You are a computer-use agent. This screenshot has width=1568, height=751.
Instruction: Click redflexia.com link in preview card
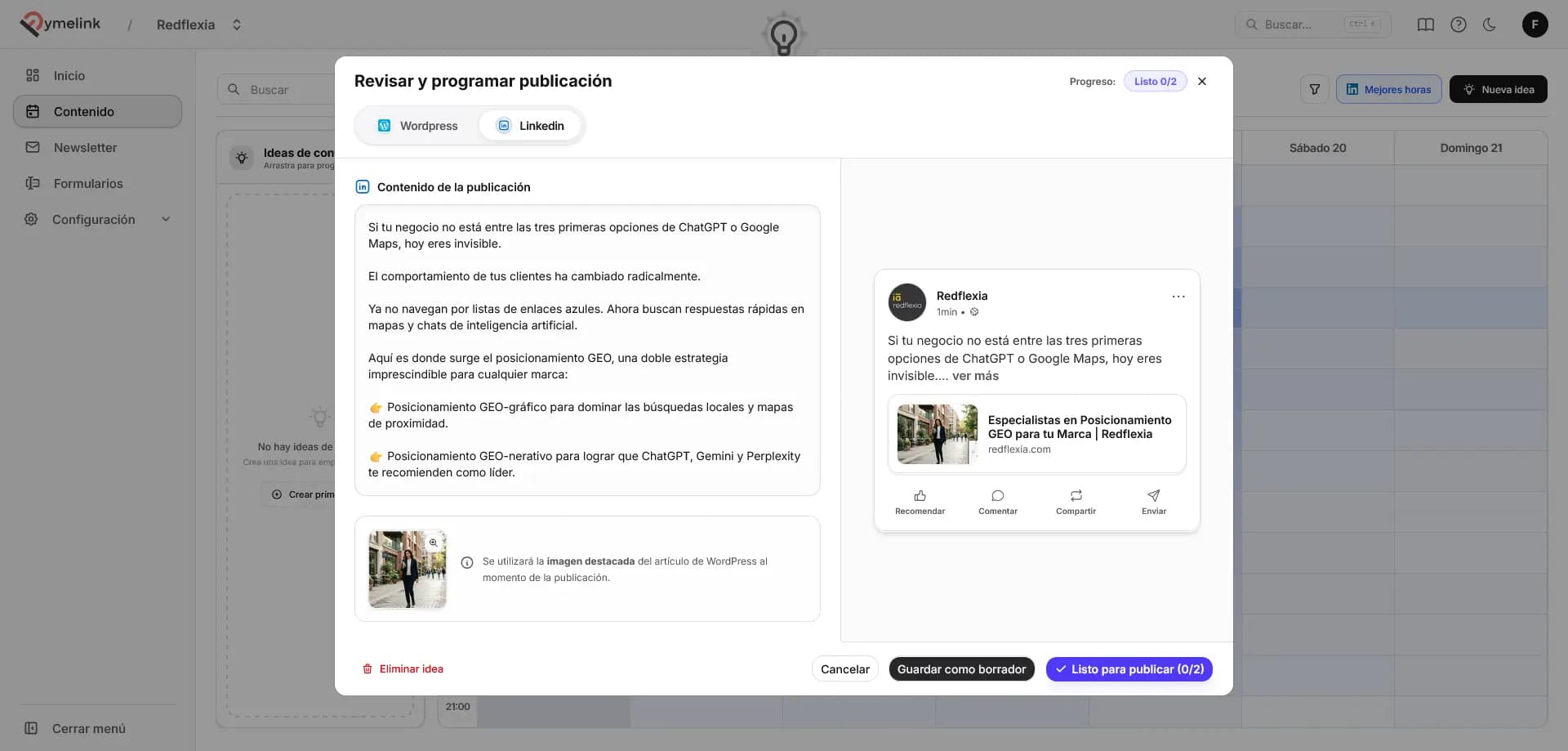(x=1019, y=449)
